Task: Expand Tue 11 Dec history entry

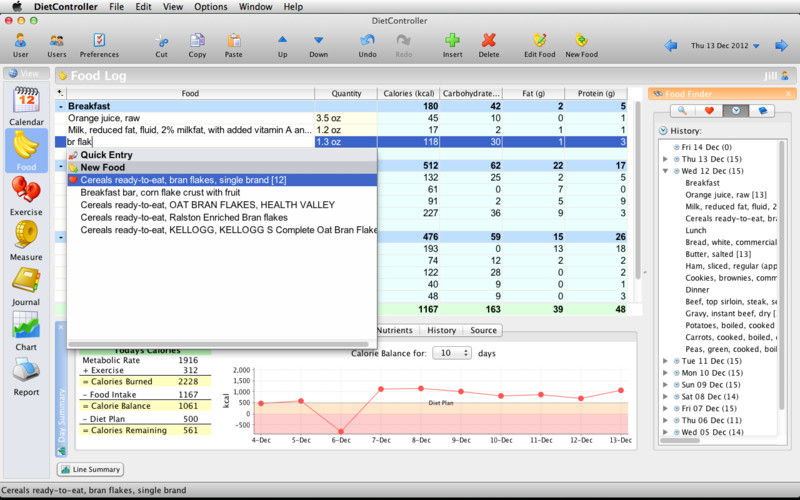Action: tap(665, 361)
